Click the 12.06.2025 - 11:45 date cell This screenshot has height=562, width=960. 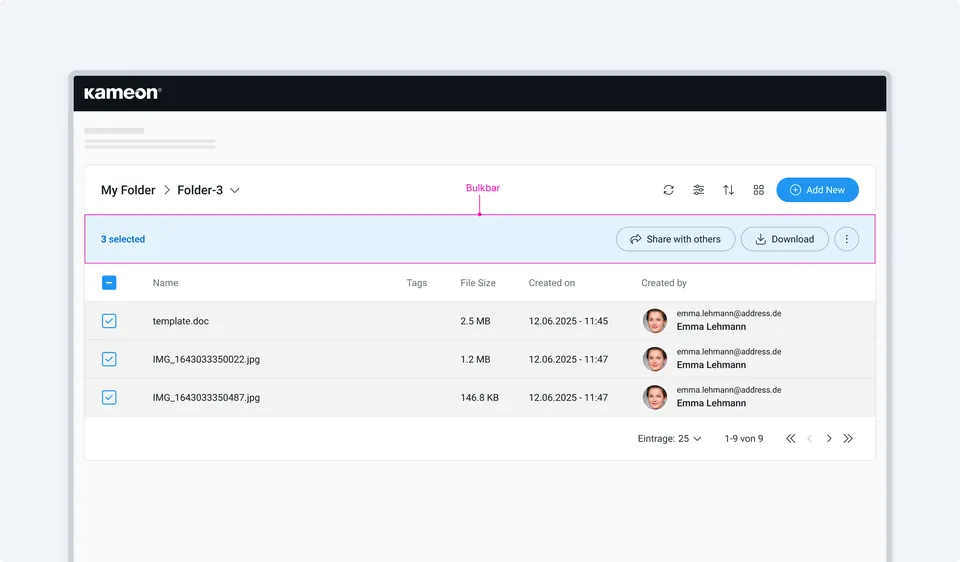tap(568, 321)
